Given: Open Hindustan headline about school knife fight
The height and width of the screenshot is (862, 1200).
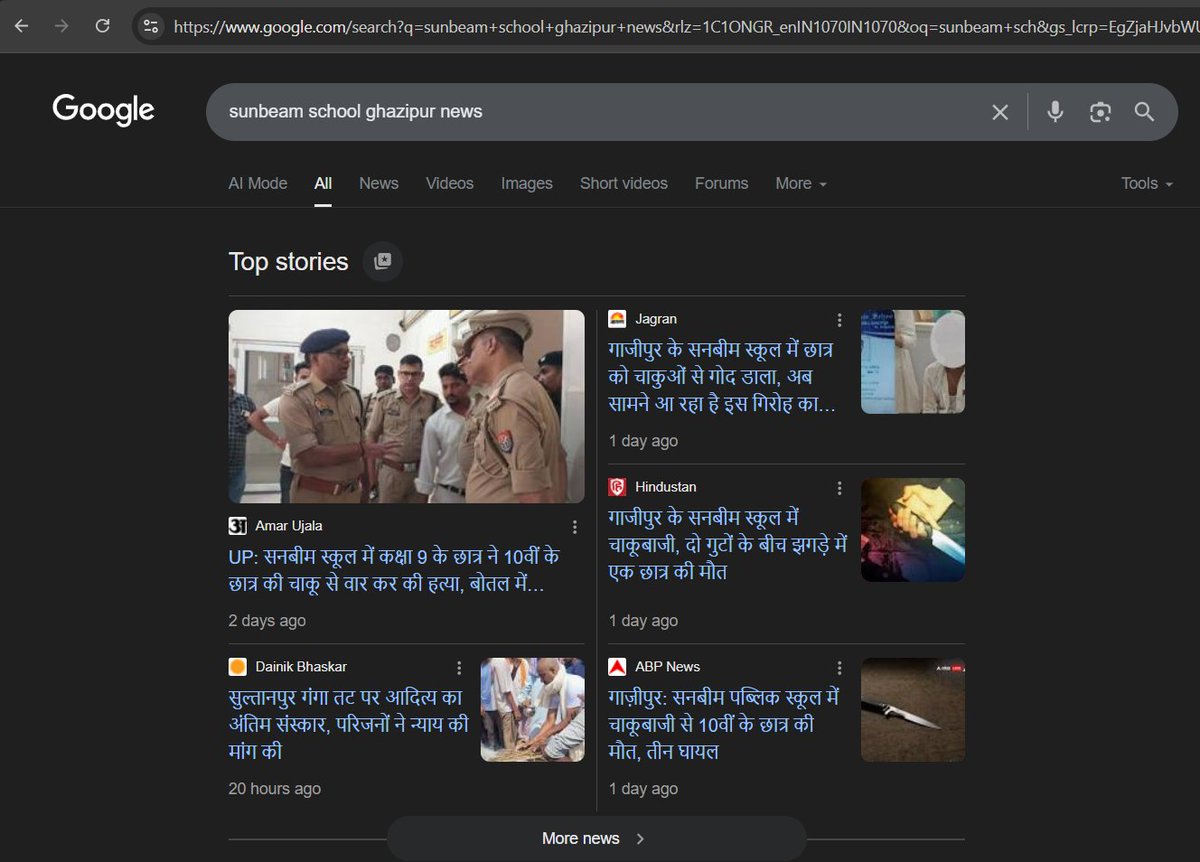Looking at the screenshot, I should pos(727,545).
